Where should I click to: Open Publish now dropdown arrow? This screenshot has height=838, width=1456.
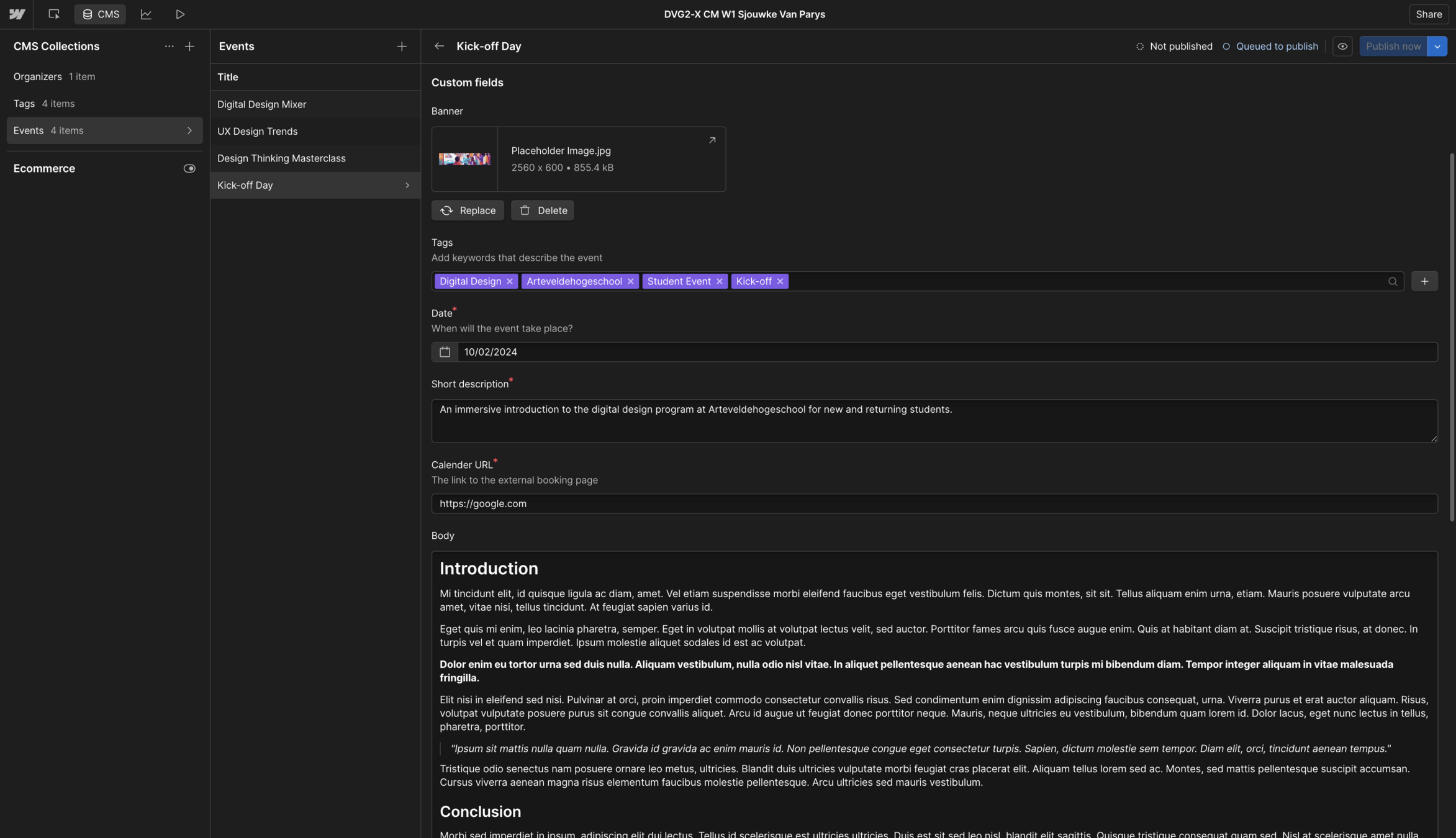coord(1437,47)
